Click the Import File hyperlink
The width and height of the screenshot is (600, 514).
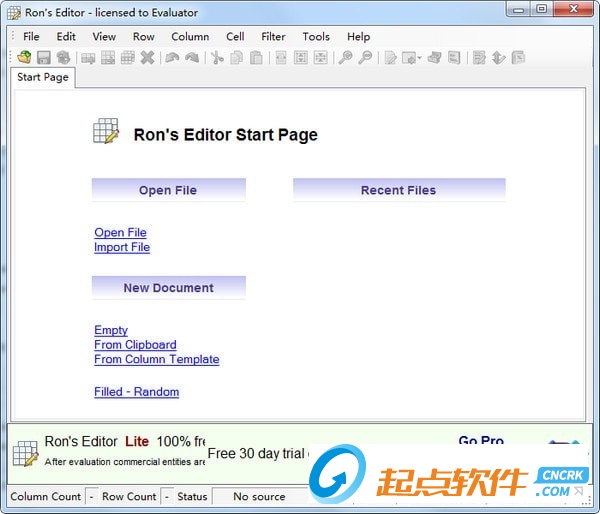[x=122, y=247]
